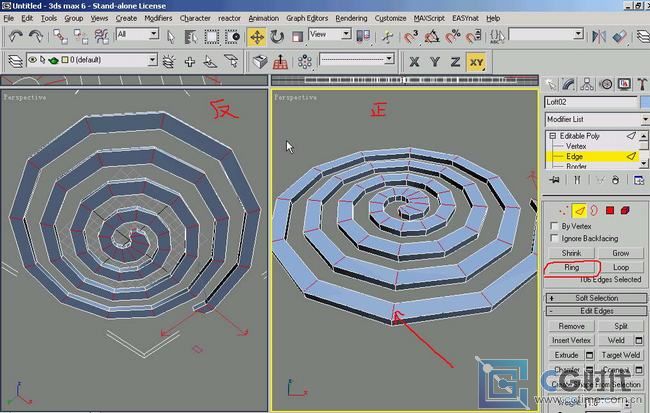Click the Pin Stack icon

click(554, 180)
